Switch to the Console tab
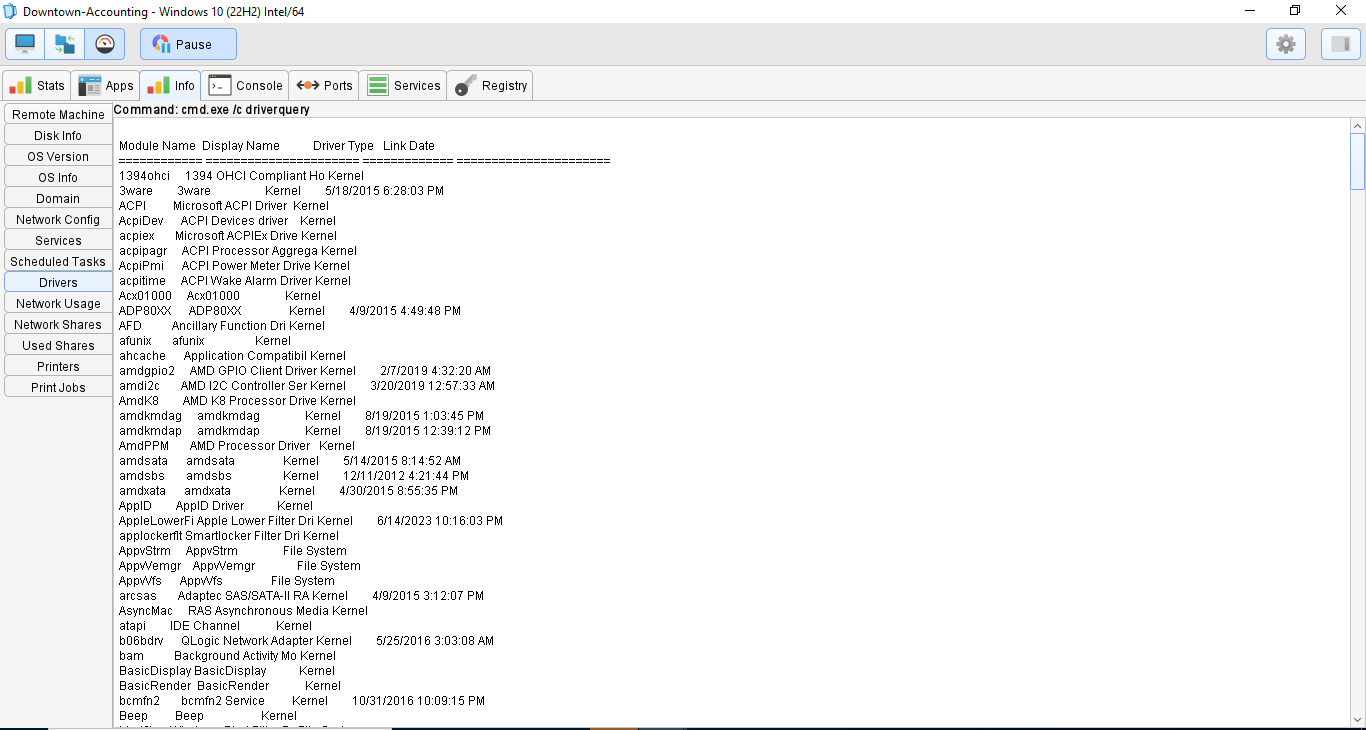 click(x=245, y=85)
